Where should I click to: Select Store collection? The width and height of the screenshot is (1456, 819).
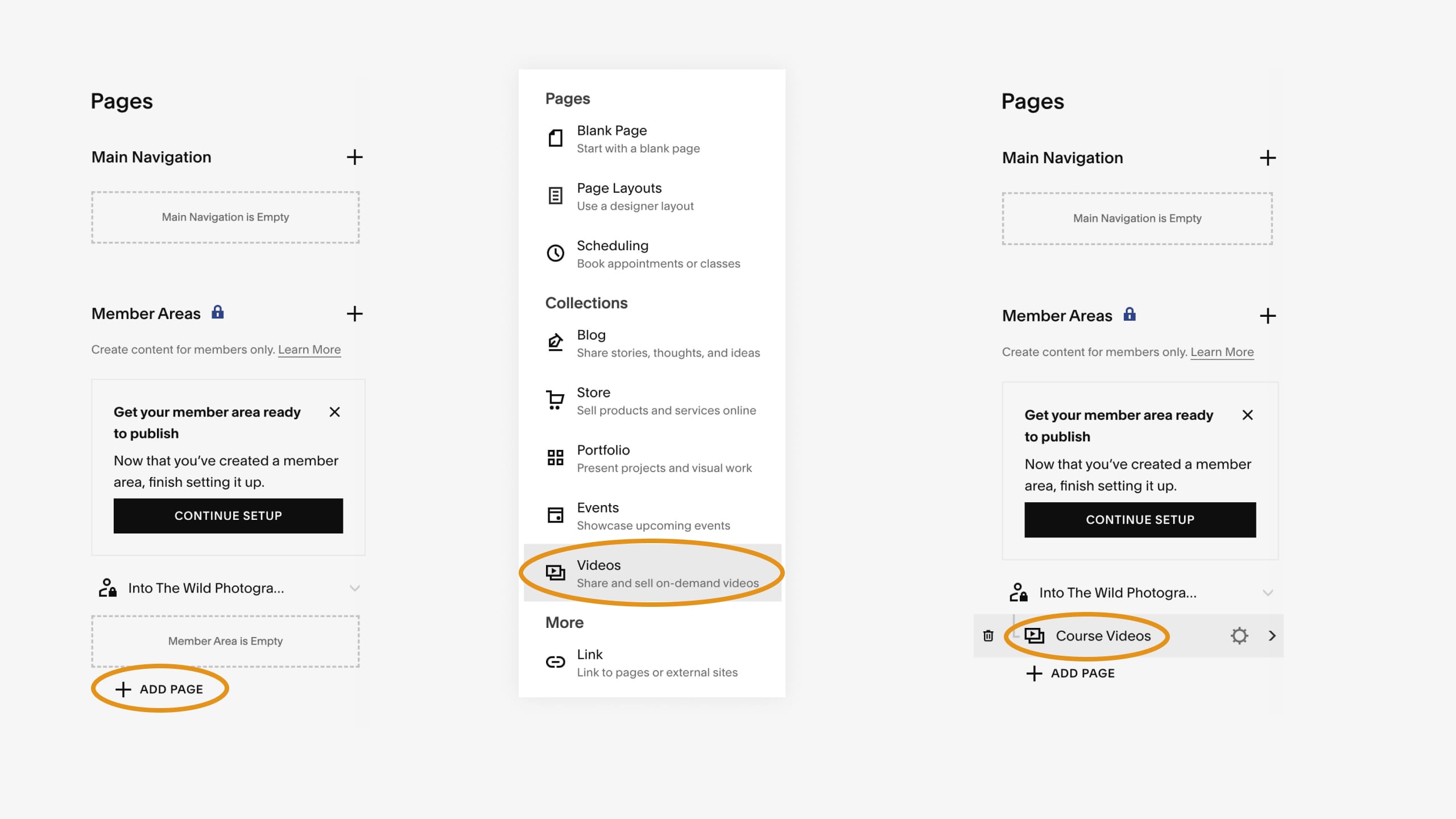tap(652, 400)
